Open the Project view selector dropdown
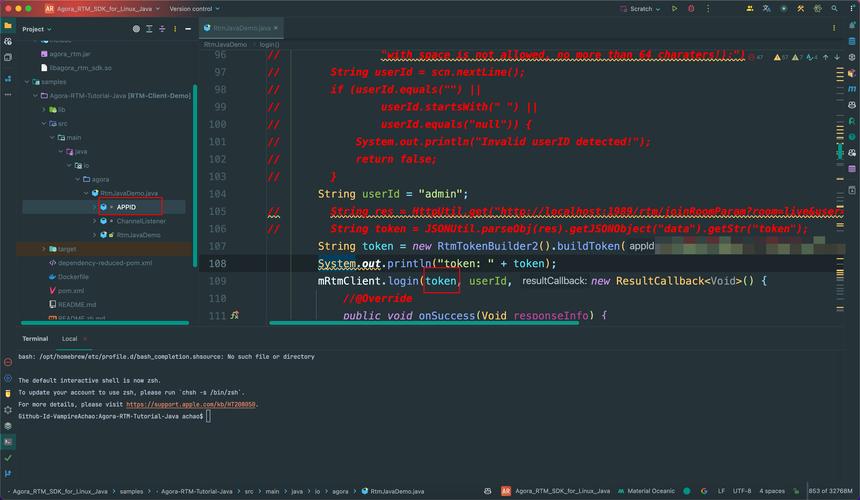Screen dimensions: 860x500 (x=35, y=29)
